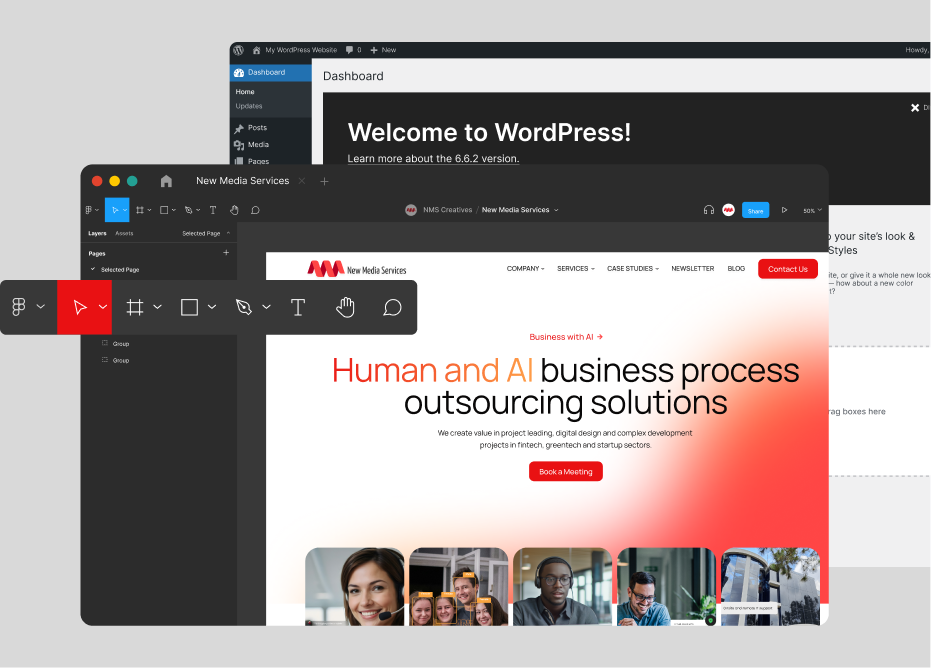Select the Move tool in the enlarged toolbar

[80, 307]
